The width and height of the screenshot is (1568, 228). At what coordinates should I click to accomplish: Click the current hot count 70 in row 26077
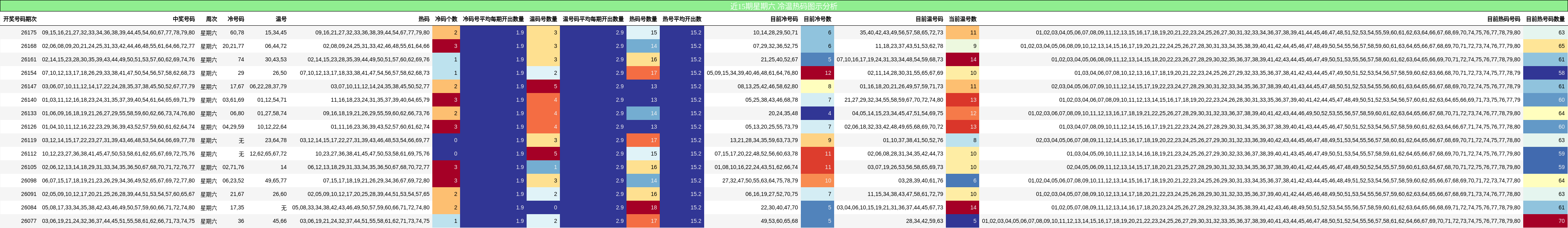pyautogui.click(x=1545, y=221)
